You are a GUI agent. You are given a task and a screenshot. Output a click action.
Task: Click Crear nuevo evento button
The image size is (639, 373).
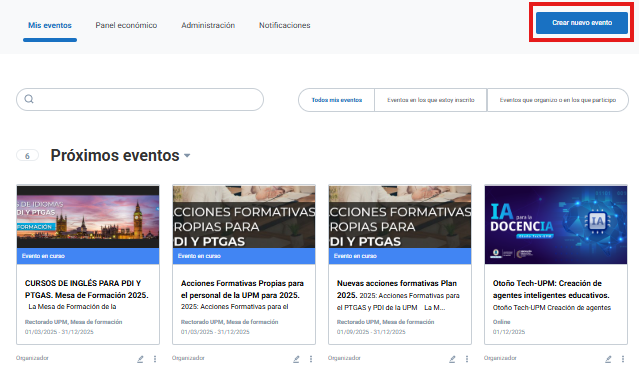(582, 23)
